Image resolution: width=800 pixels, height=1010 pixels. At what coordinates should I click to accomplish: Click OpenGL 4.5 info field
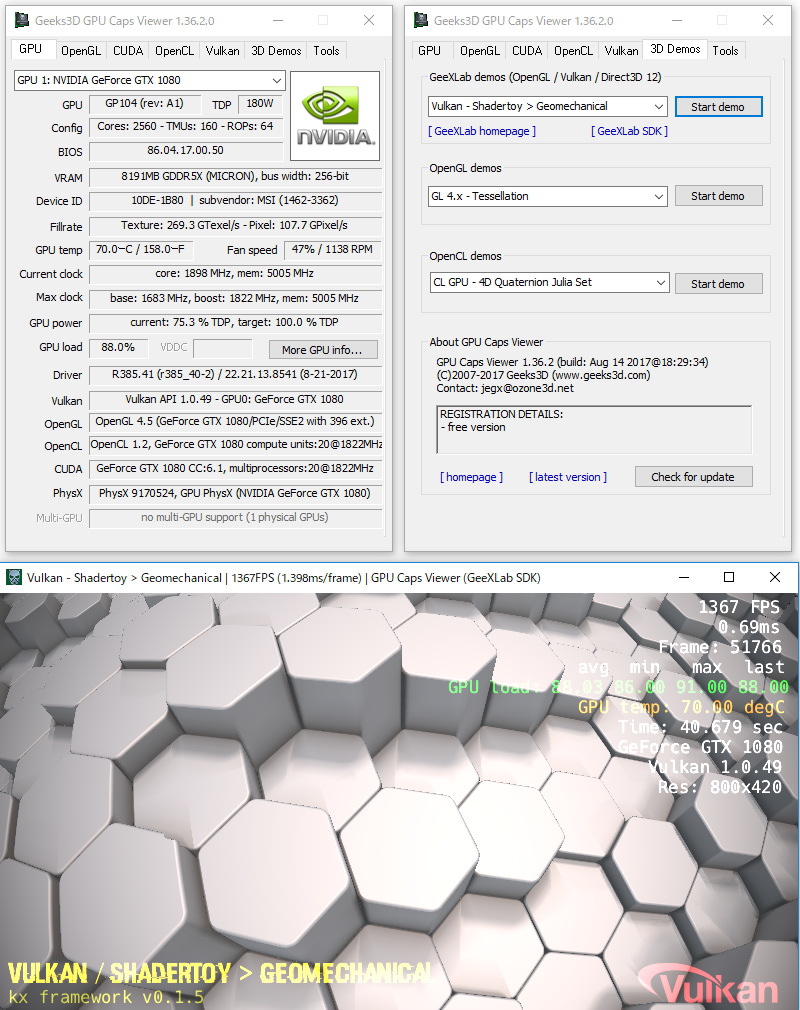[236, 422]
